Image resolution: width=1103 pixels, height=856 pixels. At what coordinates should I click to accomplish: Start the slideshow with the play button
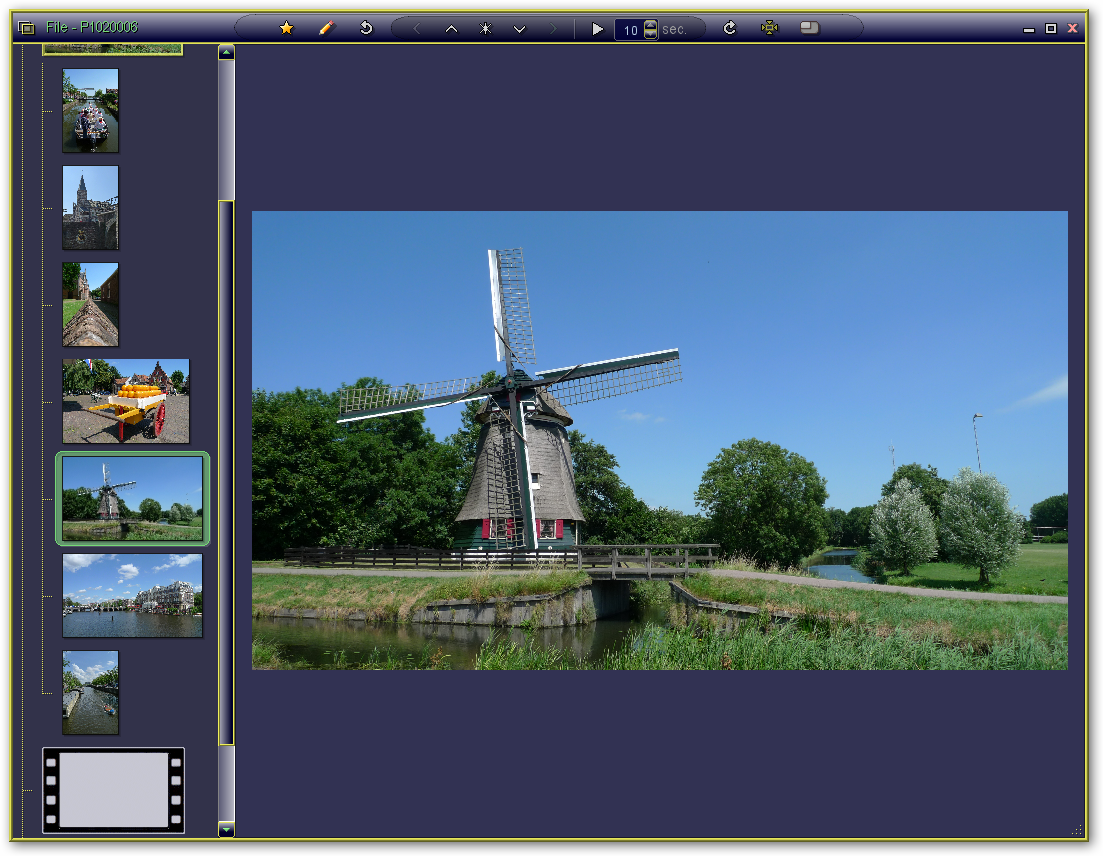(597, 29)
